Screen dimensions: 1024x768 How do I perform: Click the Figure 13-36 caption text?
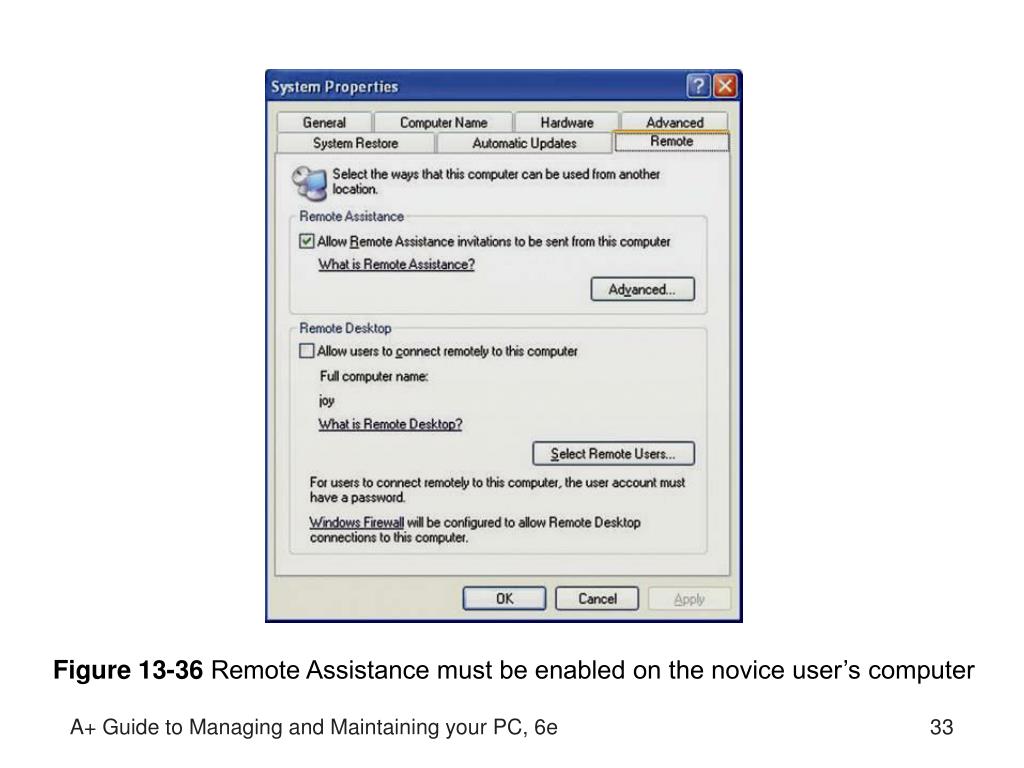pos(513,670)
